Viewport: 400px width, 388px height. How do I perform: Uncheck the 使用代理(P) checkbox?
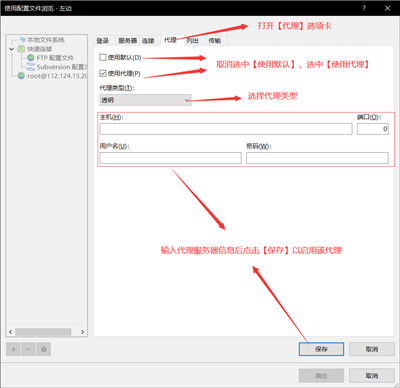click(103, 73)
